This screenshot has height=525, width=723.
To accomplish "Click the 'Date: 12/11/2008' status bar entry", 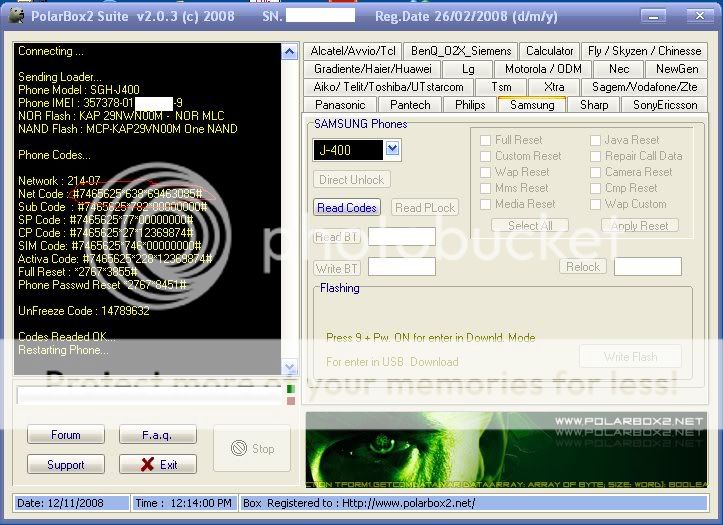I will click(x=71, y=503).
